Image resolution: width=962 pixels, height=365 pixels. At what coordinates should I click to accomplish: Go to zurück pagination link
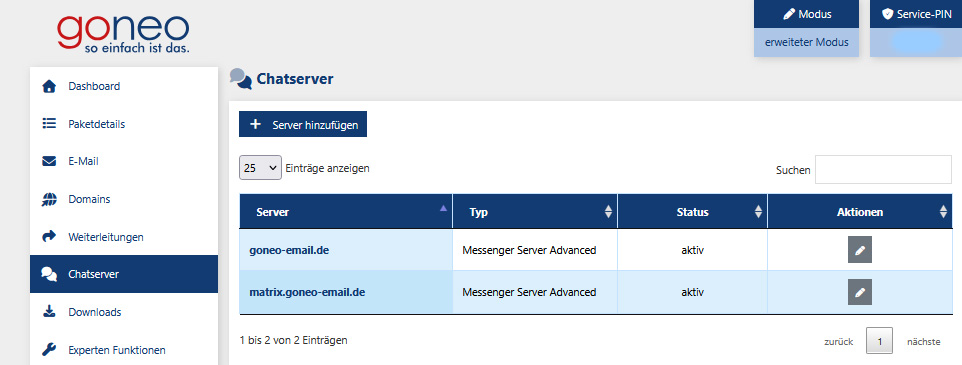tap(839, 342)
